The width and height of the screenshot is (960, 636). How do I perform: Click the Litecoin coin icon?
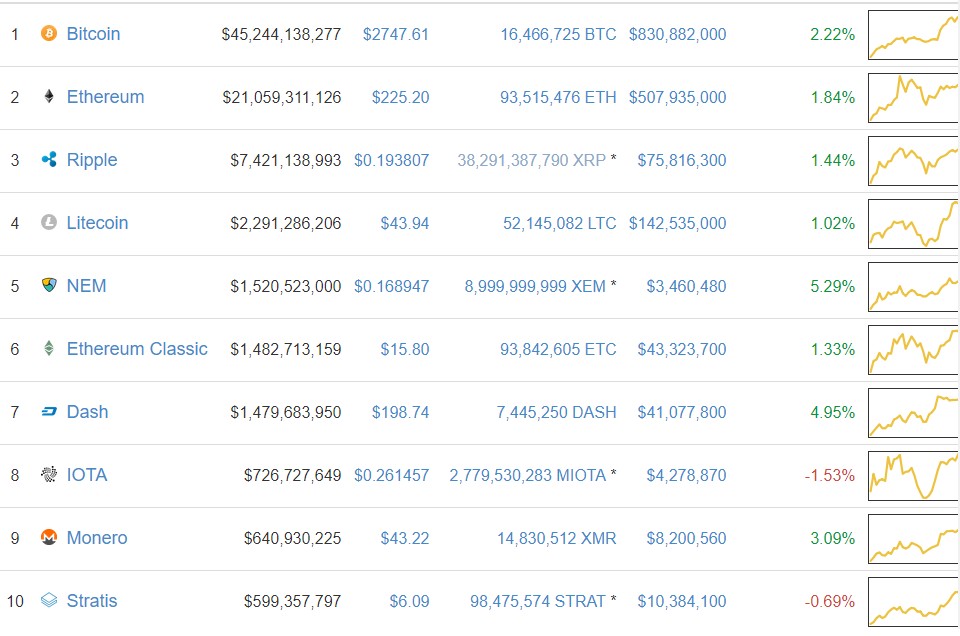pos(48,223)
